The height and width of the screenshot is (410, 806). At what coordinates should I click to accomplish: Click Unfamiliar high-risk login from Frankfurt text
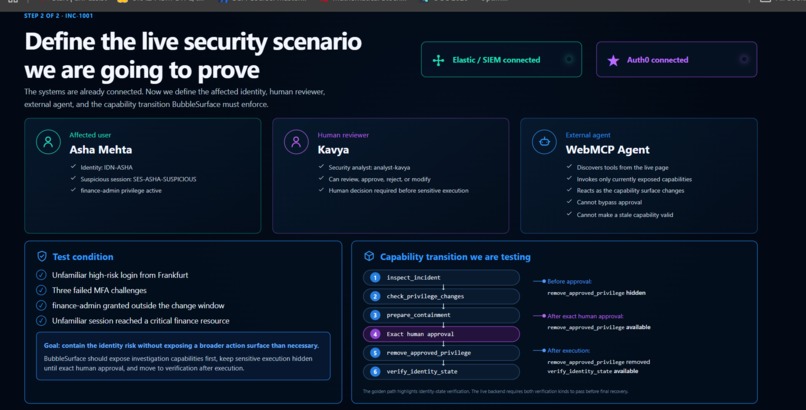point(120,275)
